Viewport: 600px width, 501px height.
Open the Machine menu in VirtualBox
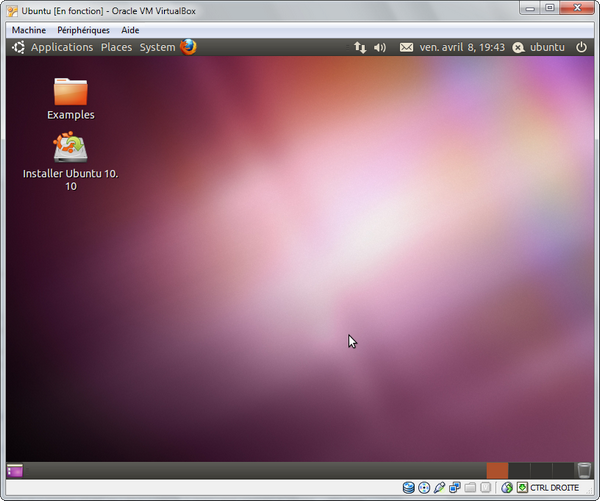pos(29,30)
